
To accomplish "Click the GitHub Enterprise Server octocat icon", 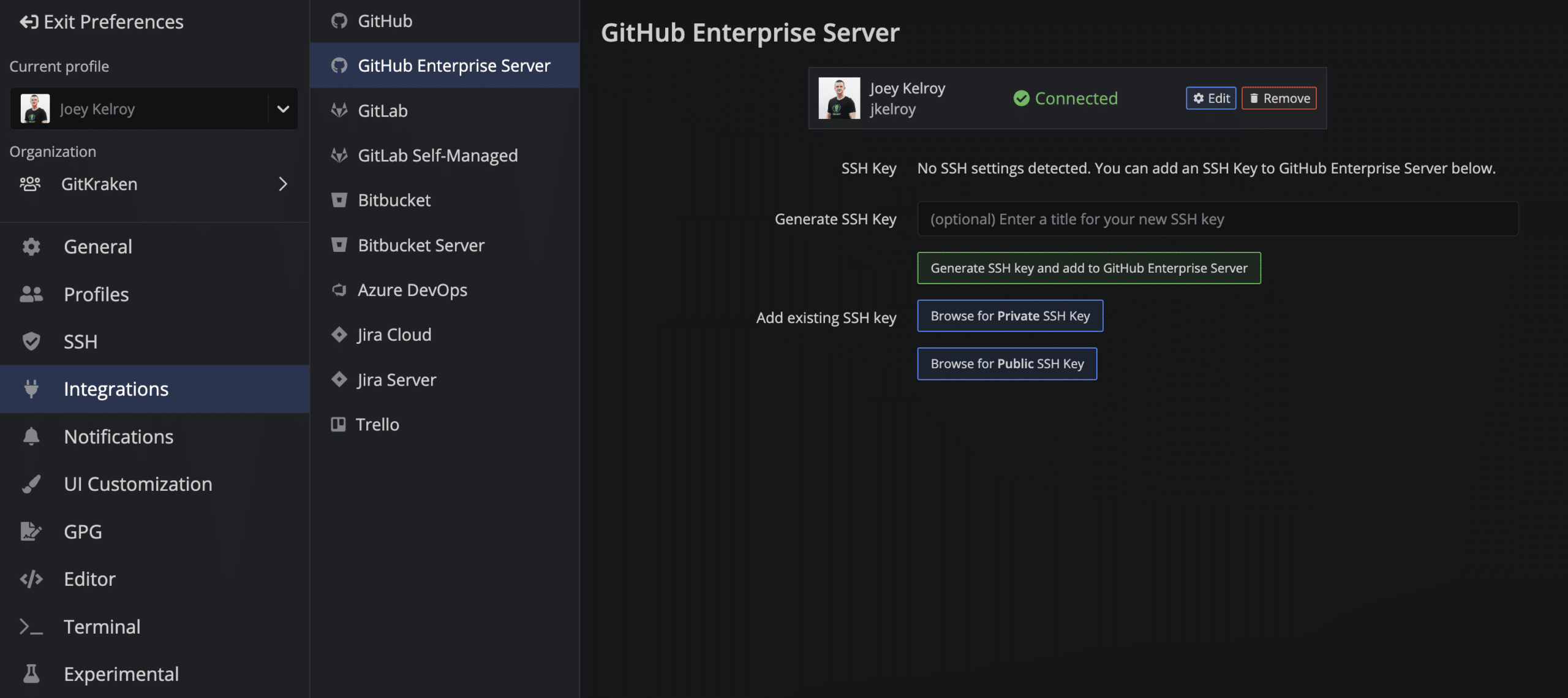I will coord(339,66).
